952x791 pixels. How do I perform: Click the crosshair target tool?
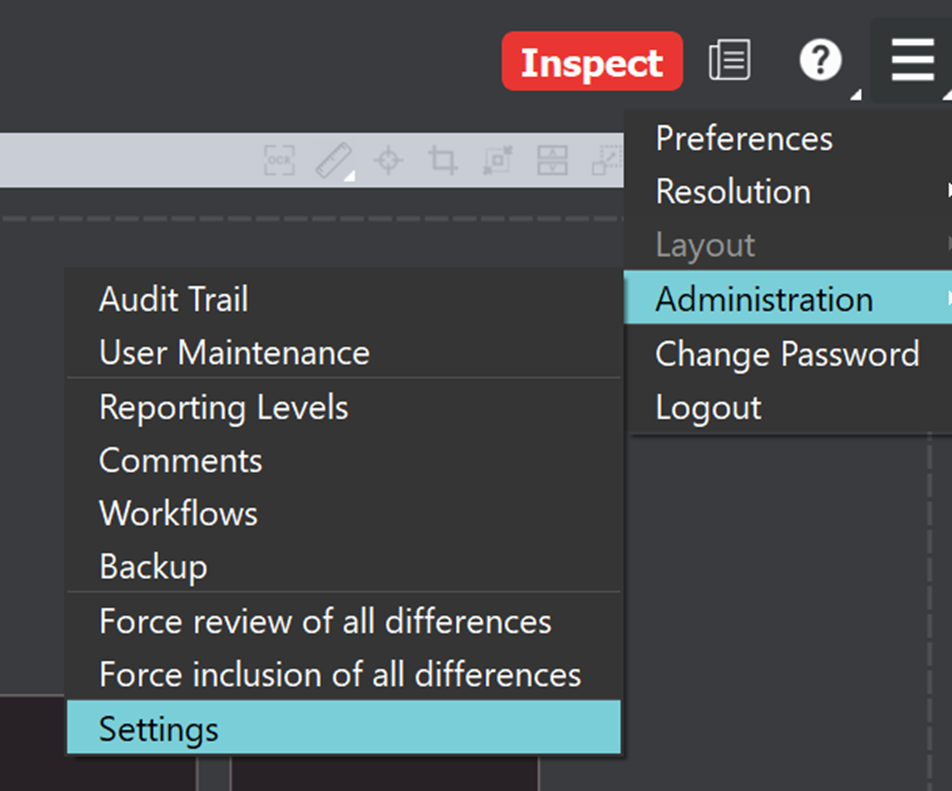388,160
